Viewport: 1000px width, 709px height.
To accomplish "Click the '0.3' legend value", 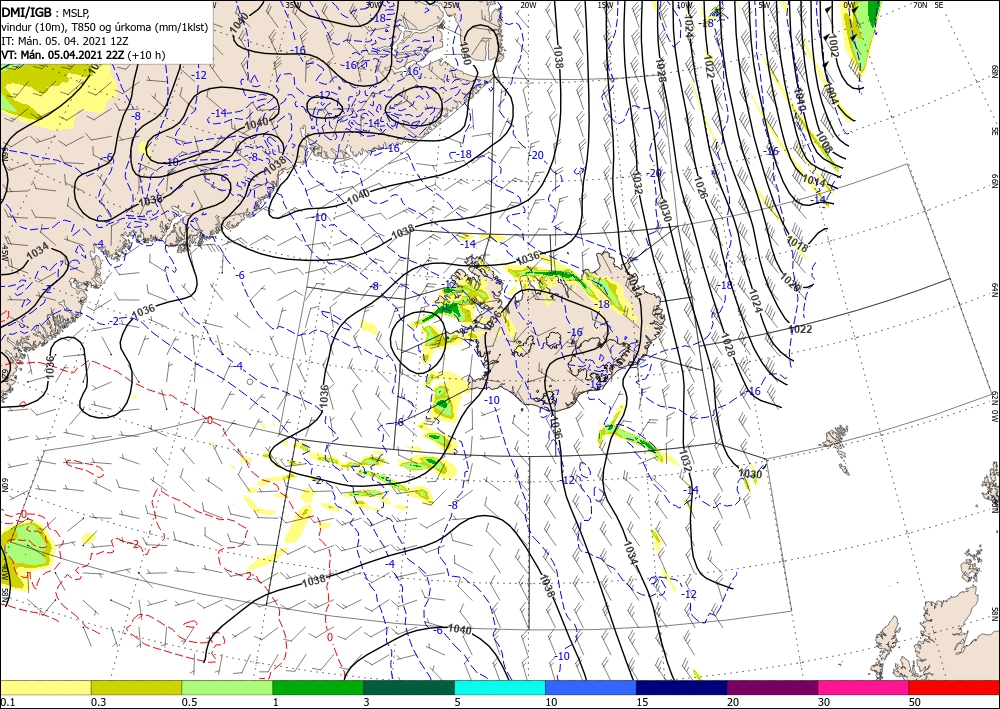I will [98, 702].
